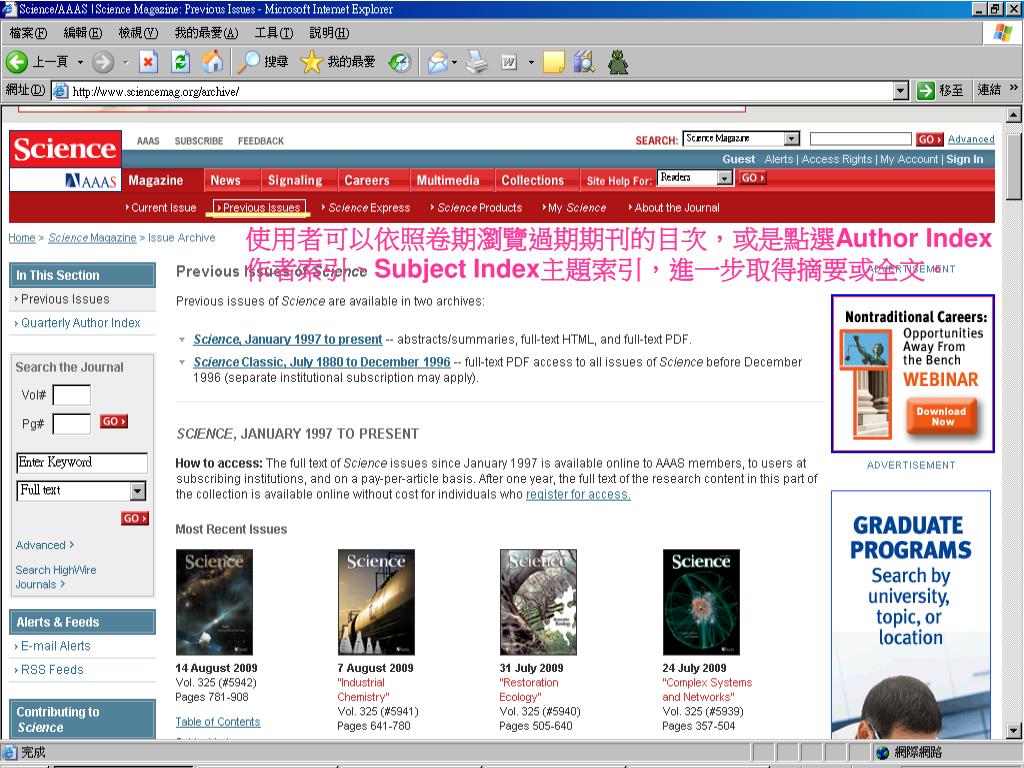The image size is (1024, 768).
Task: Click the top search text field
Action: coord(860,138)
